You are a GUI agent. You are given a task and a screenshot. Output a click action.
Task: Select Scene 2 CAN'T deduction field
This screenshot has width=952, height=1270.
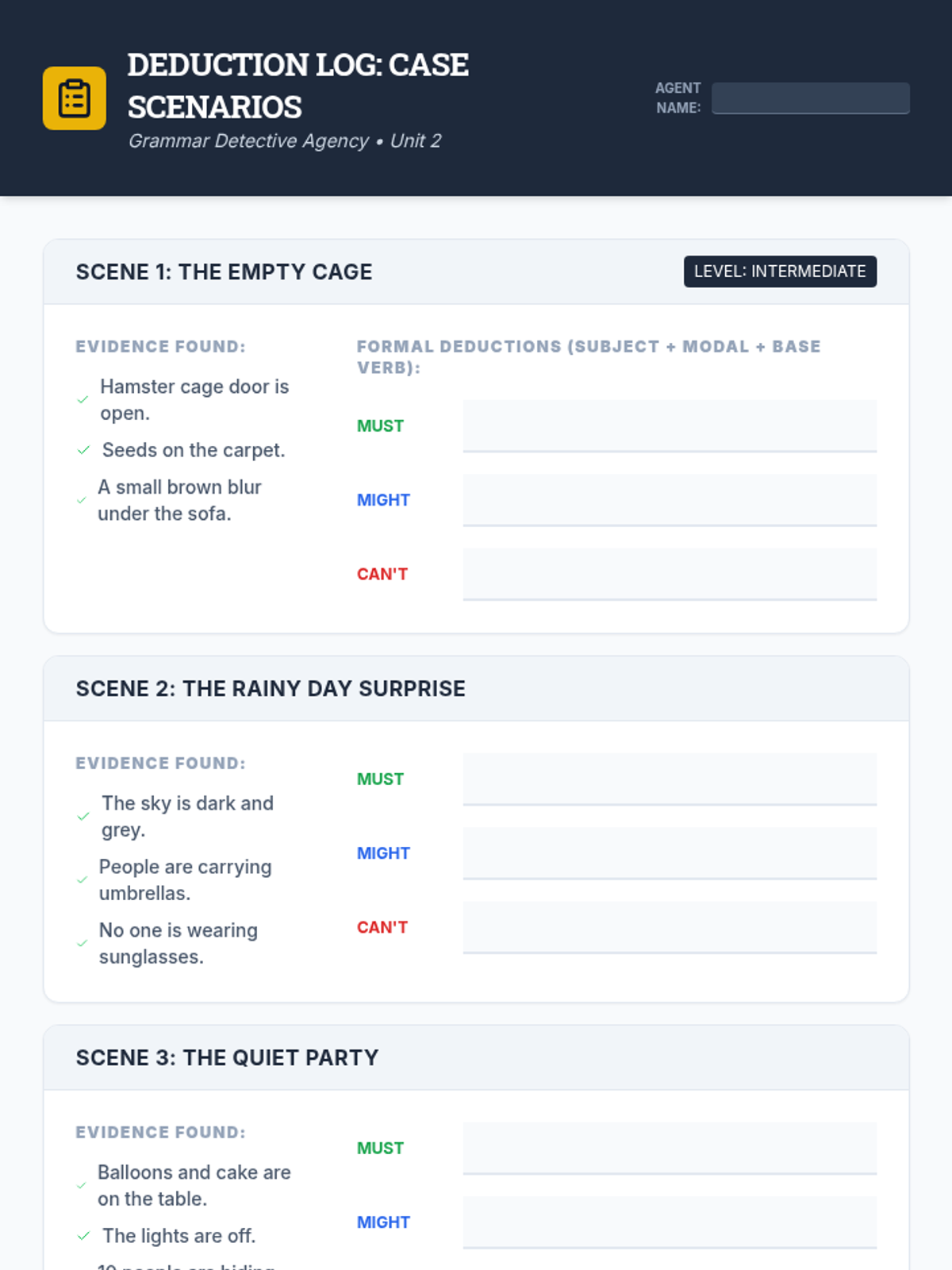click(x=670, y=927)
